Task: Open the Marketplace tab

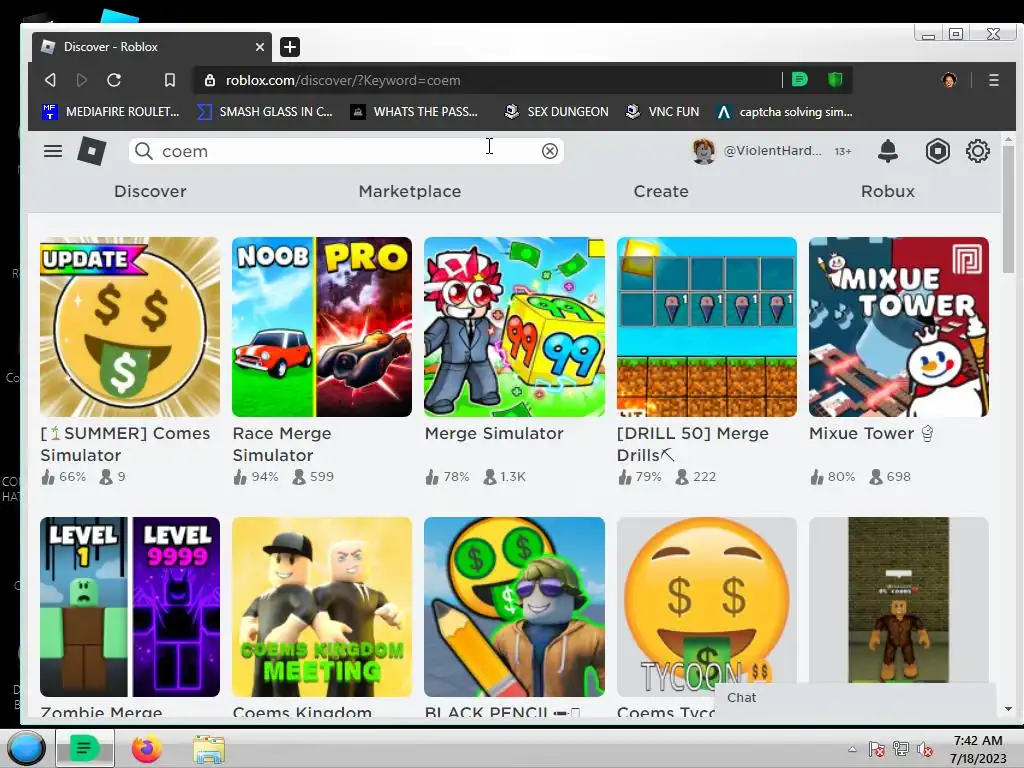Action: (x=409, y=191)
